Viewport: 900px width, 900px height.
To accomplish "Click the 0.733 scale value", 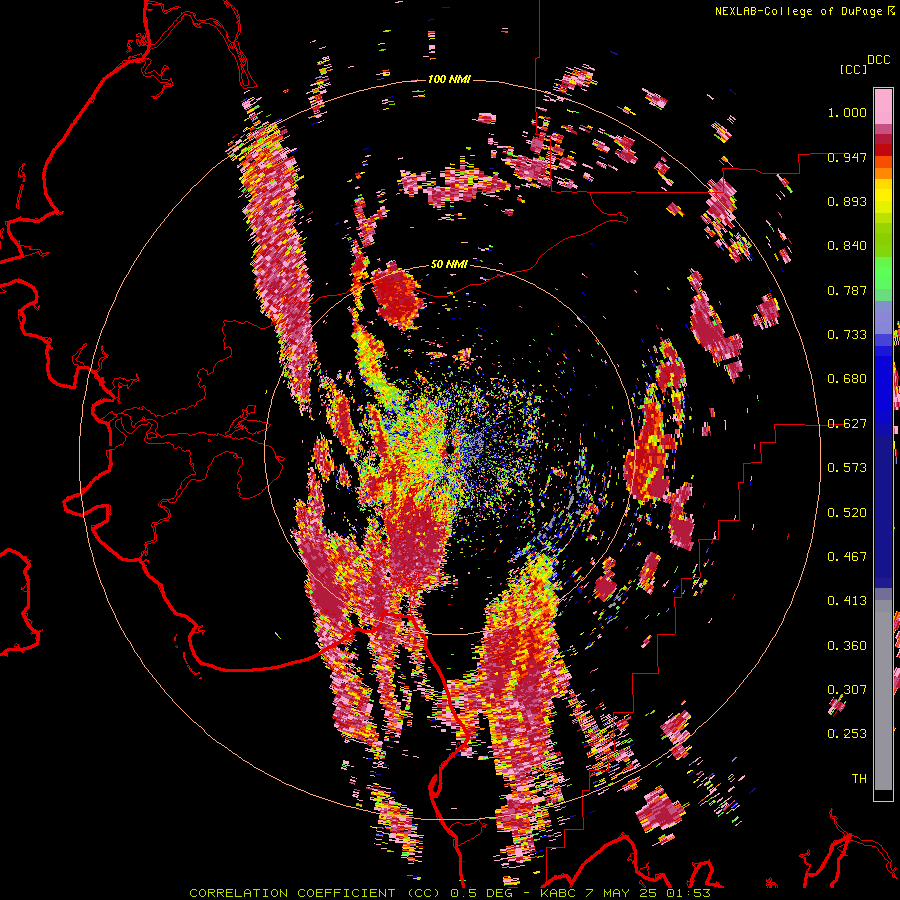I will click(847, 335).
